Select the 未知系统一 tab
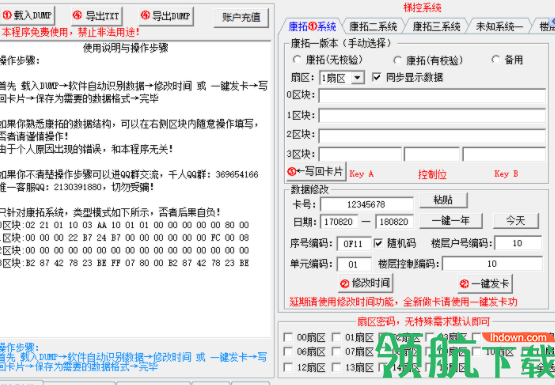 (x=499, y=27)
